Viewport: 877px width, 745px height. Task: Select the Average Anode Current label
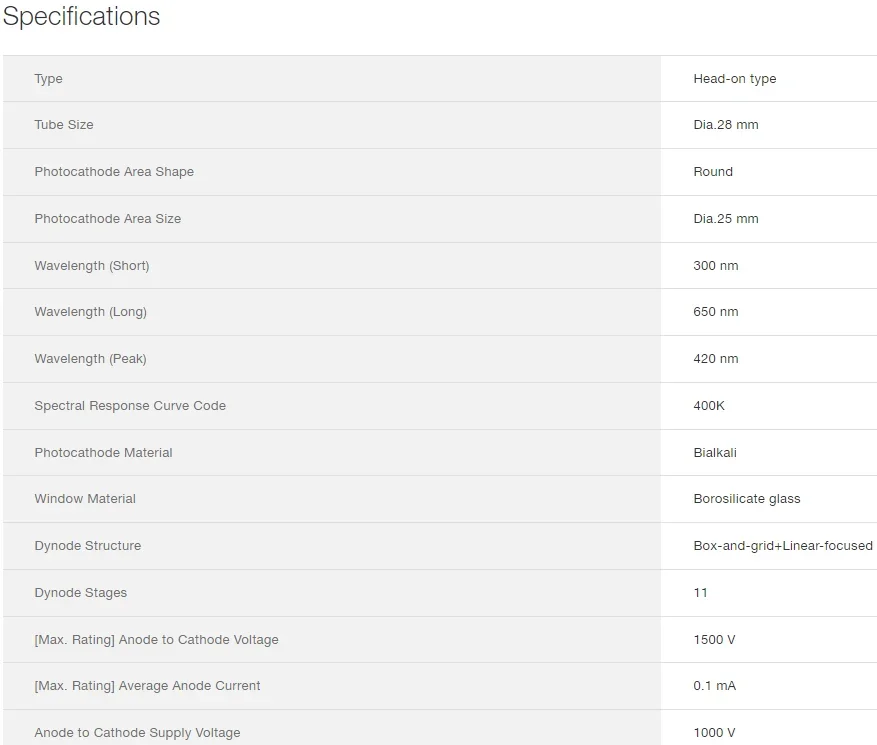pos(147,686)
